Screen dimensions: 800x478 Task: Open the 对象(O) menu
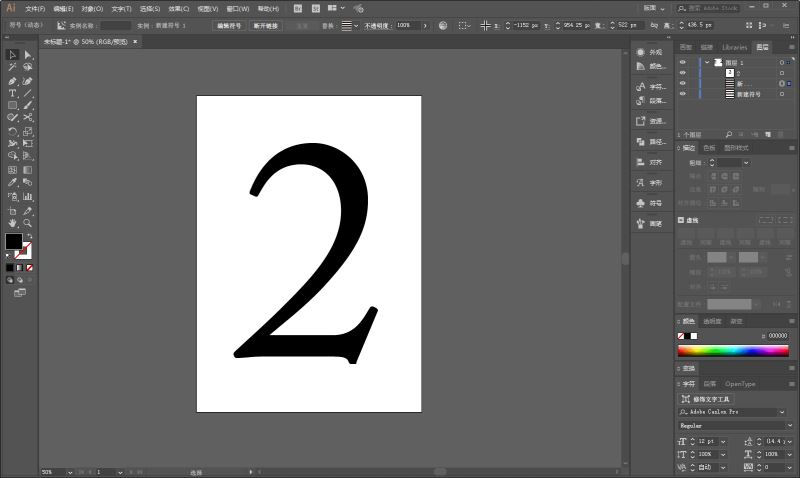tap(92, 9)
